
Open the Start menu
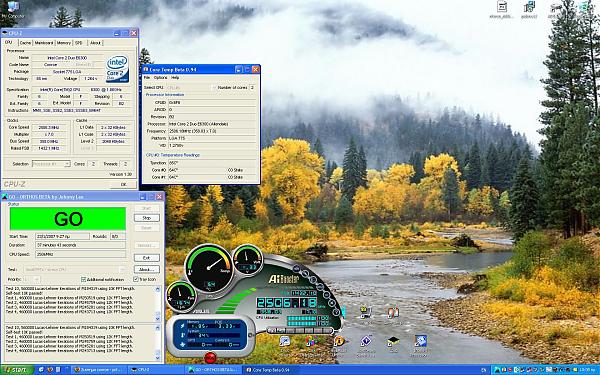[16, 370]
